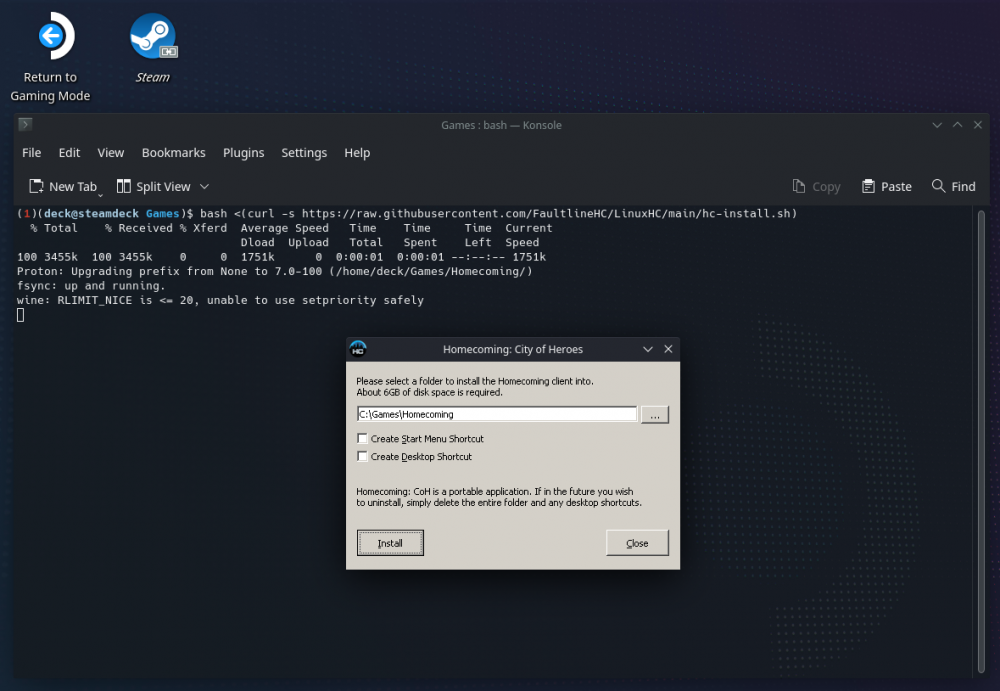Click the Konsole vertical scrollbar
The width and height of the screenshot is (1000, 691).
(980, 440)
